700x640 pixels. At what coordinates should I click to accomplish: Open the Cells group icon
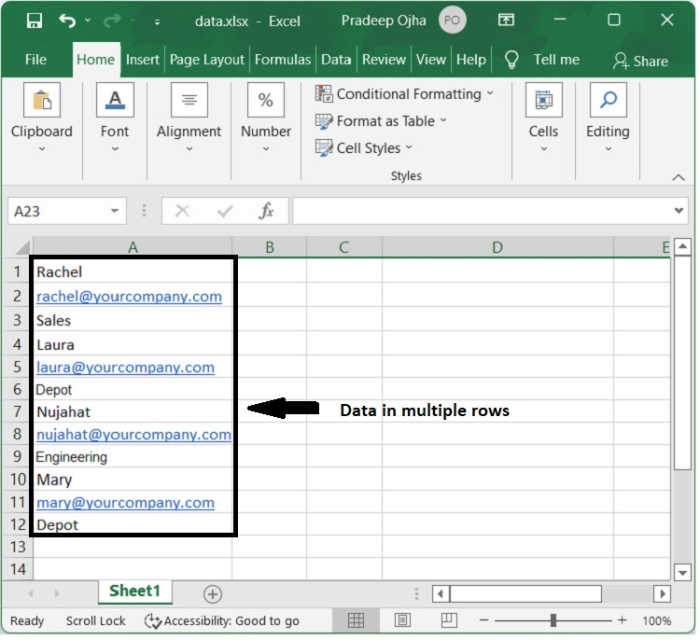(544, 100)
